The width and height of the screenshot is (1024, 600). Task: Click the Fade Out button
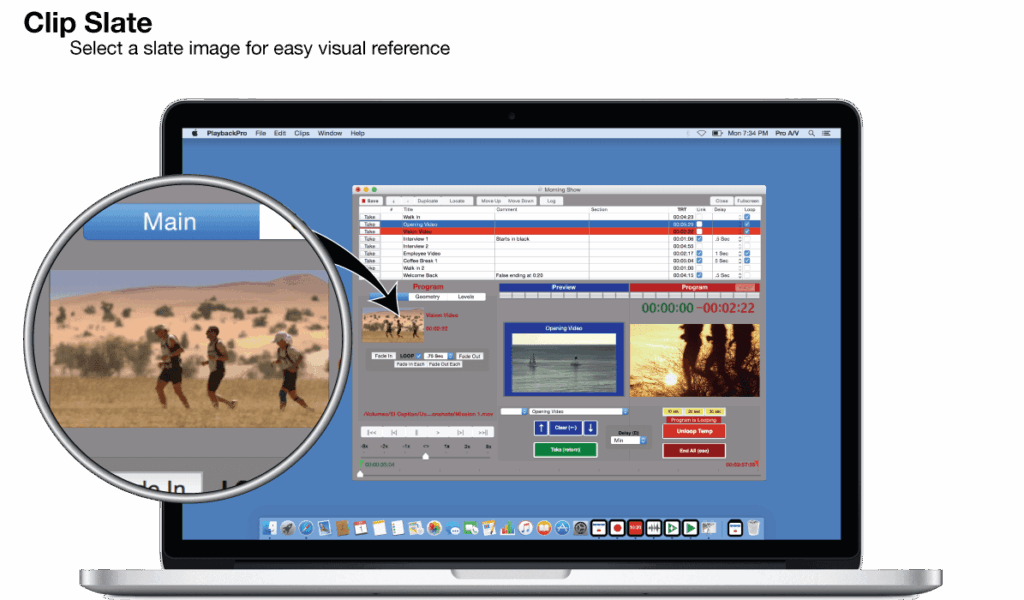click(470, 356)
